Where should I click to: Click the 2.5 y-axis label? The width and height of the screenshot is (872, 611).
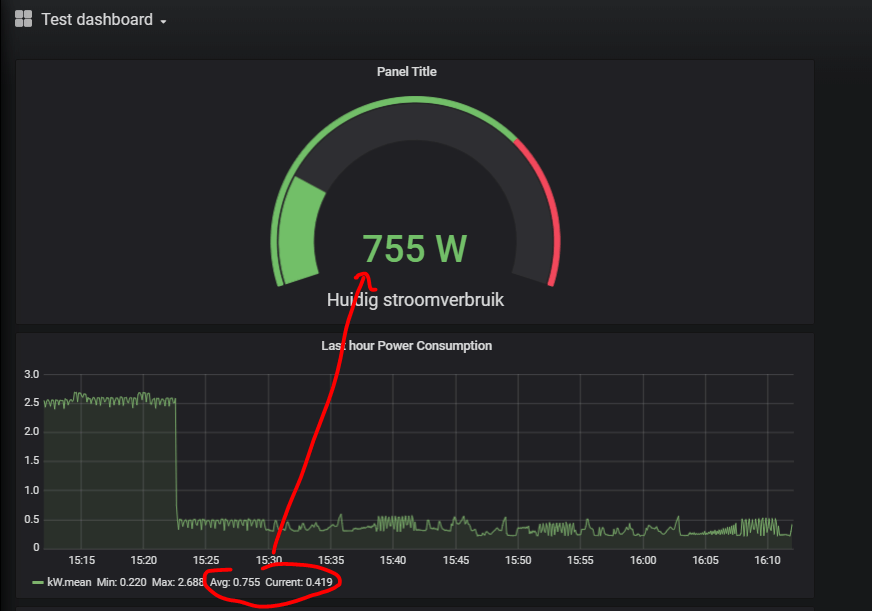point(32,403)
